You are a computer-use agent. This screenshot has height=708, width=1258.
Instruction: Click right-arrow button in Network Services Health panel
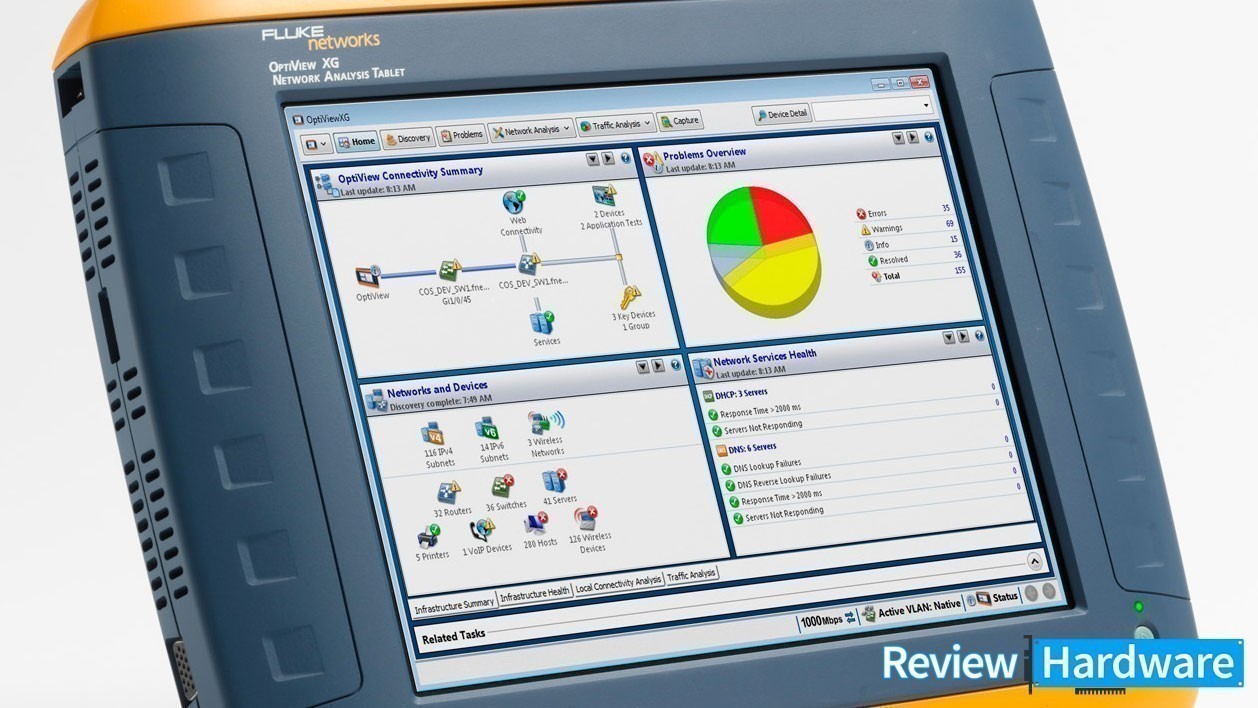(x=964, y=337)
